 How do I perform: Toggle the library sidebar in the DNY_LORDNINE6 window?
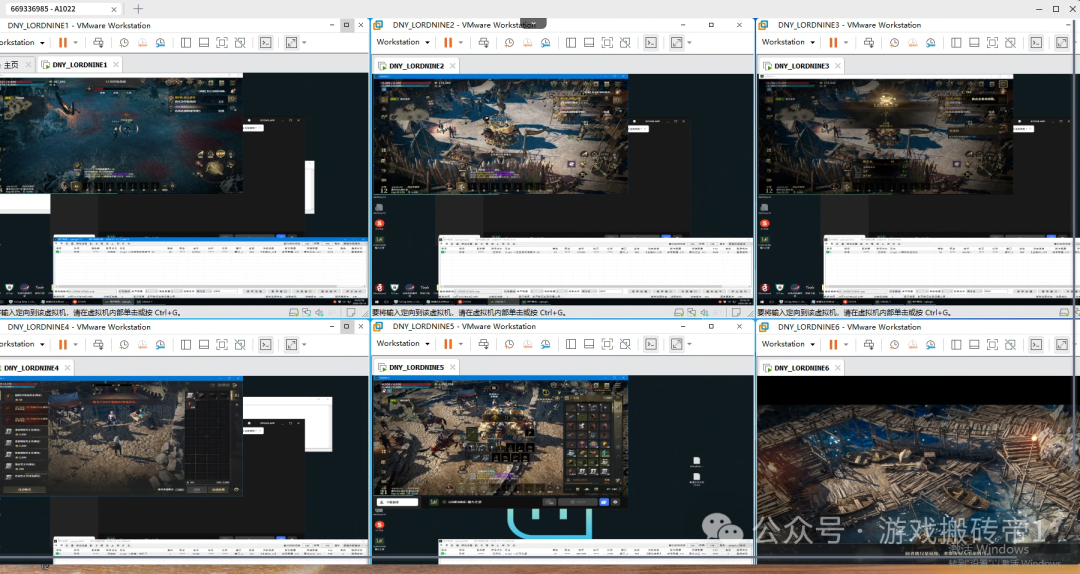coord(956,345)
